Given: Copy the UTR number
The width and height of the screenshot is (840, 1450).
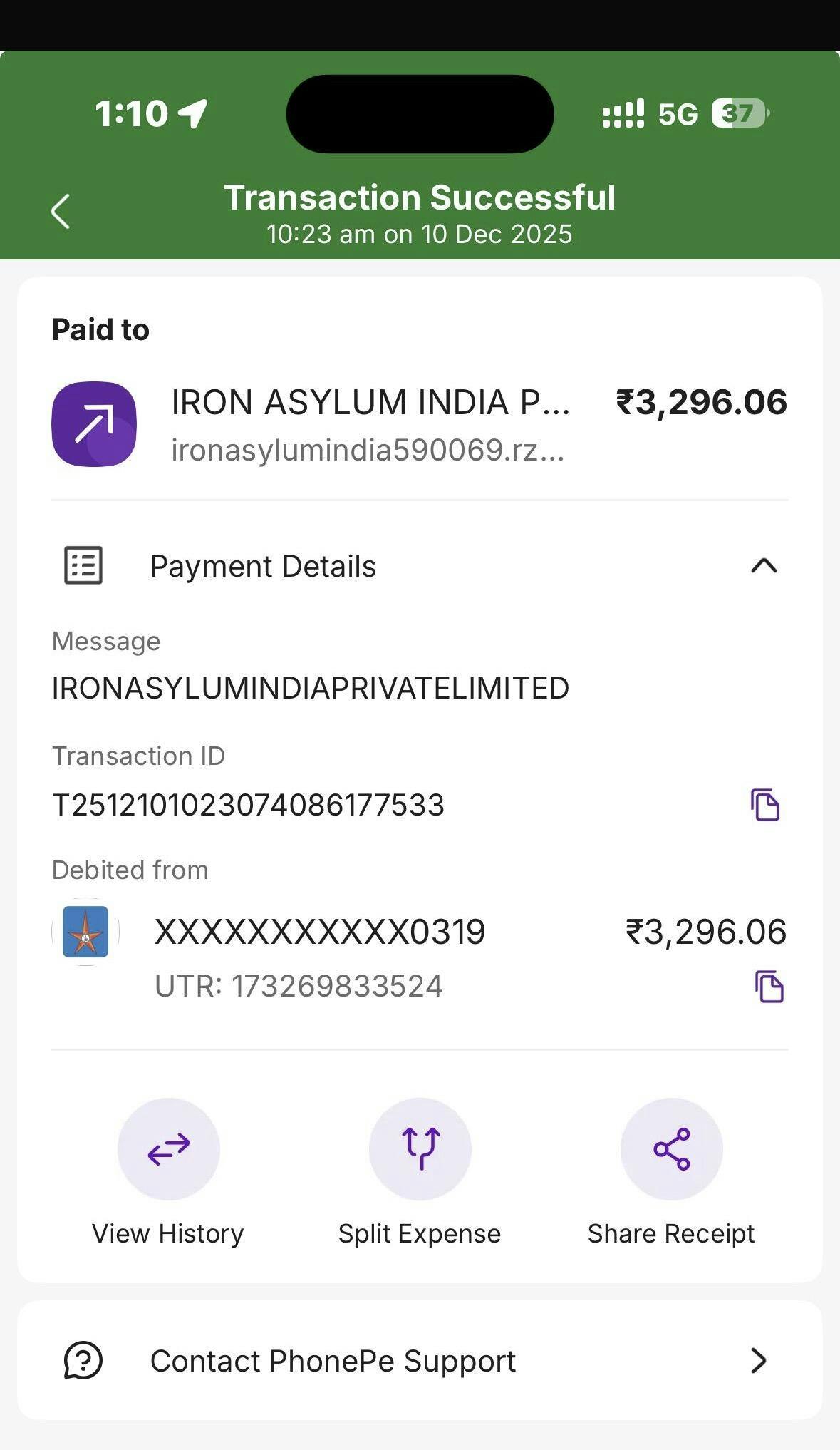Looking at the screenshot, I should click(769, 987).
